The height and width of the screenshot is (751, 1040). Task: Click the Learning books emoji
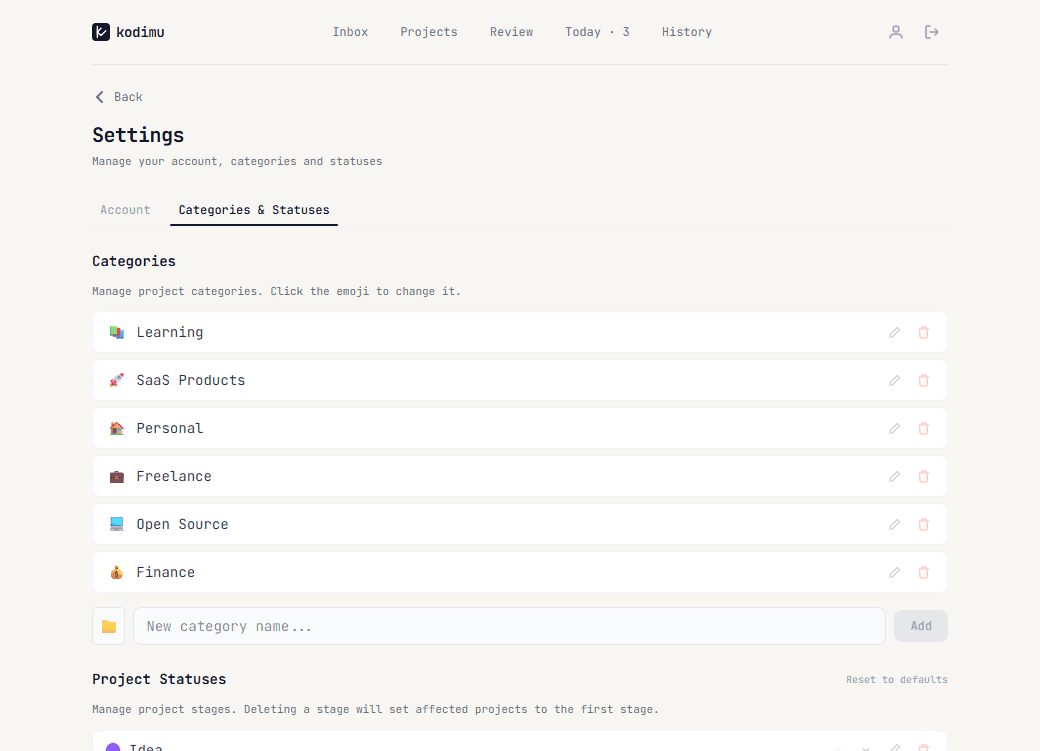(117, 333)
